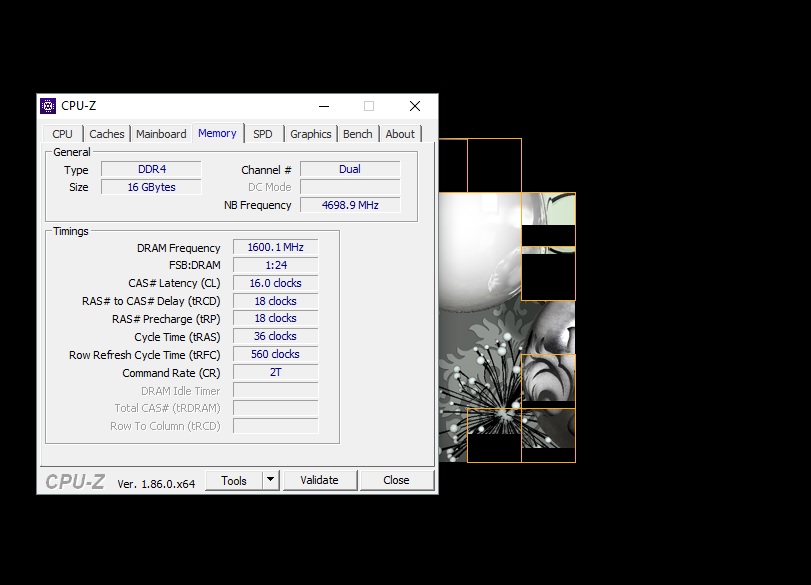Click the empty DRAM Idle Timer field
811x585 pixels.
[276, 391]
